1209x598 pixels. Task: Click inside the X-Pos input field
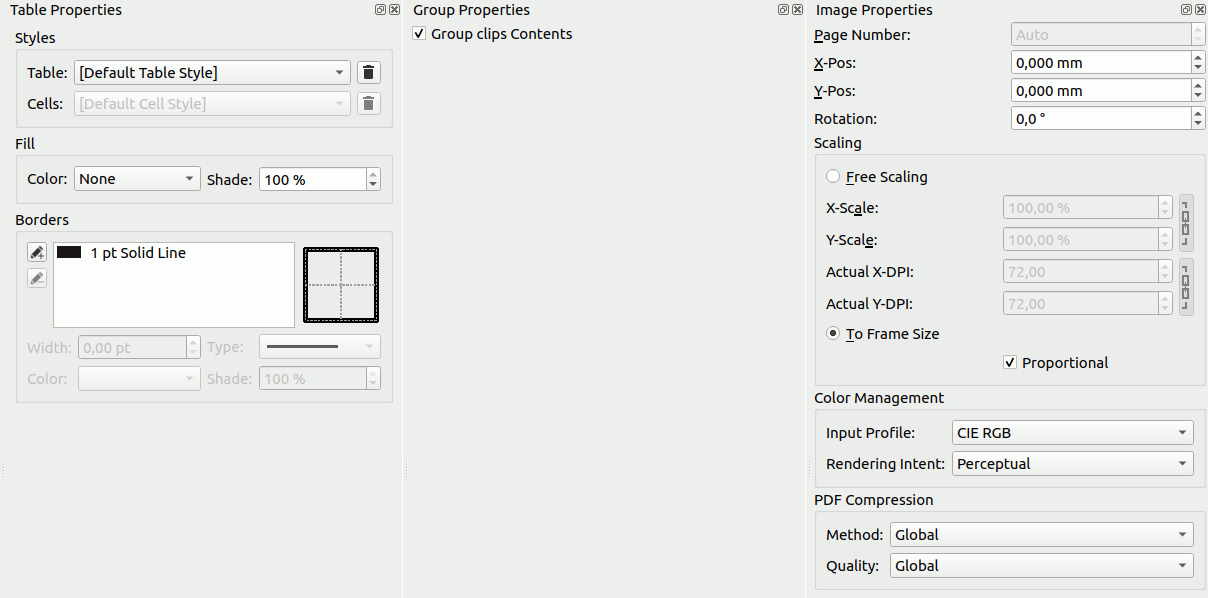coord(1099,63)
